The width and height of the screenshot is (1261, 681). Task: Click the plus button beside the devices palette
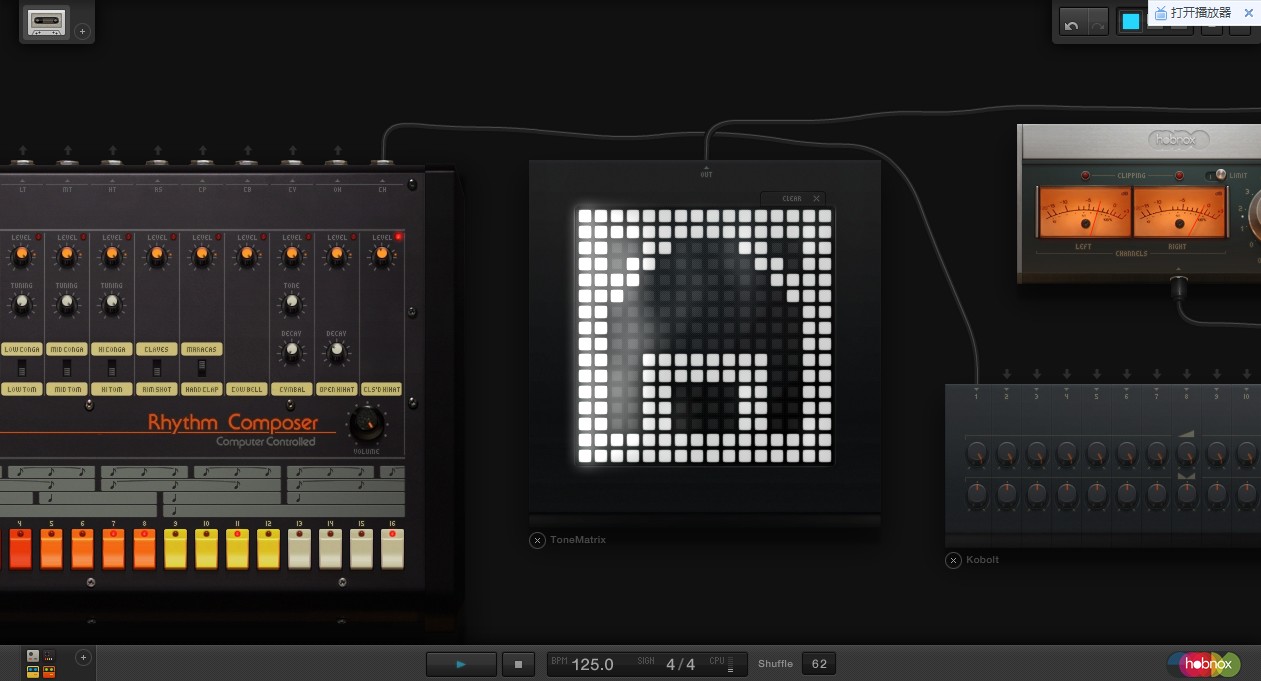click(84, 658)
